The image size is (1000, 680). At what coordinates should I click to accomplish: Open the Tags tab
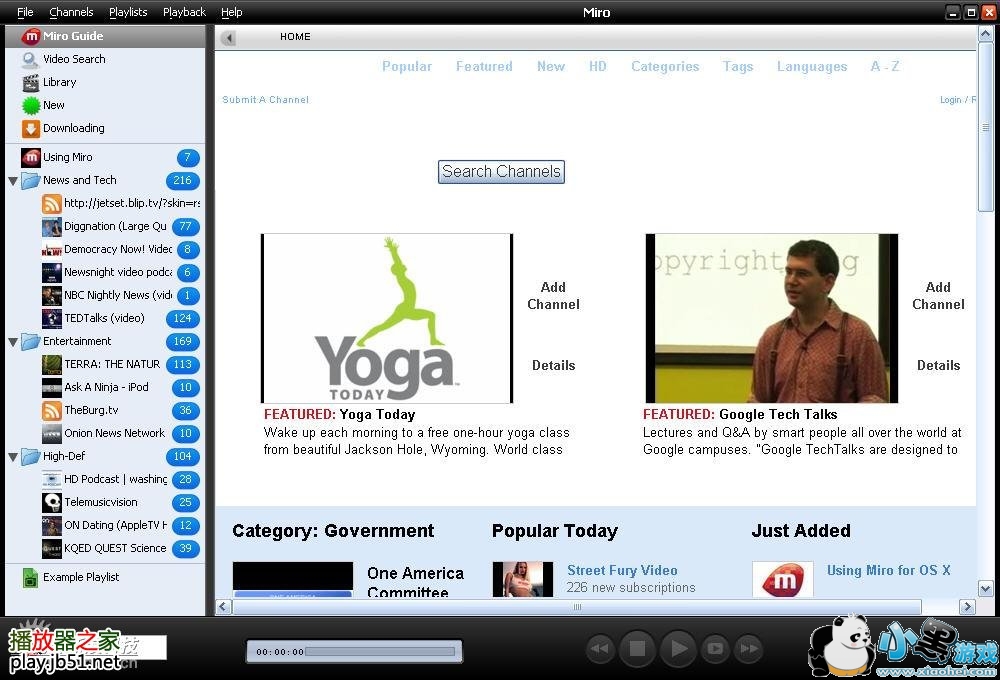pos(738,66)
